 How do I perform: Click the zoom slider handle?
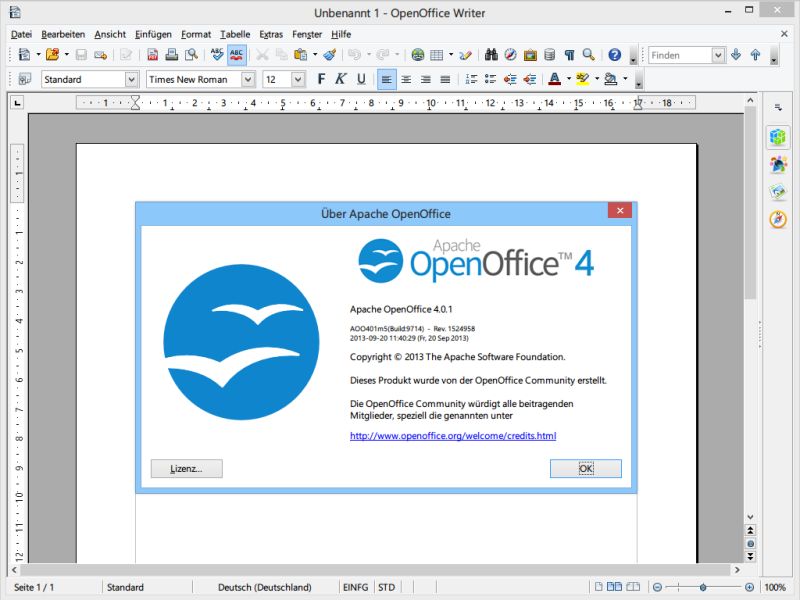click(x=703, y=587)
